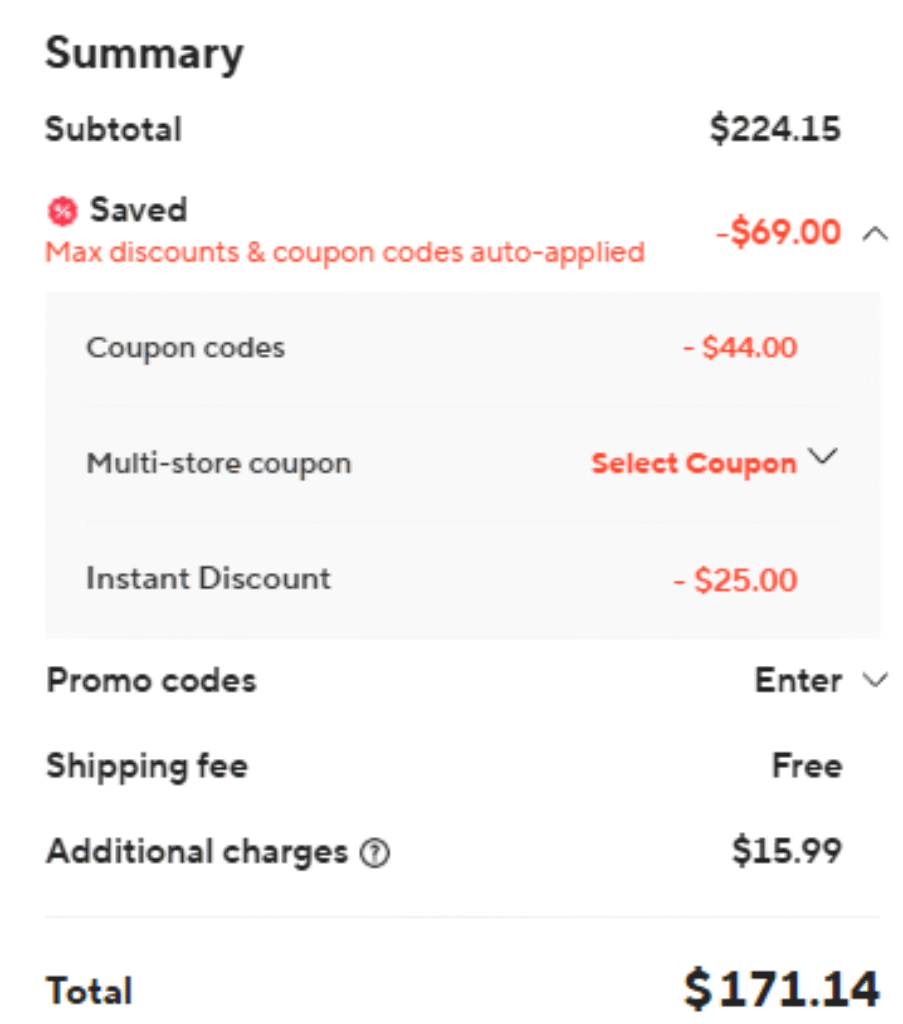Click the Free shipping fee value
This screenshot has height=1024, width=903.
point(806,766)
